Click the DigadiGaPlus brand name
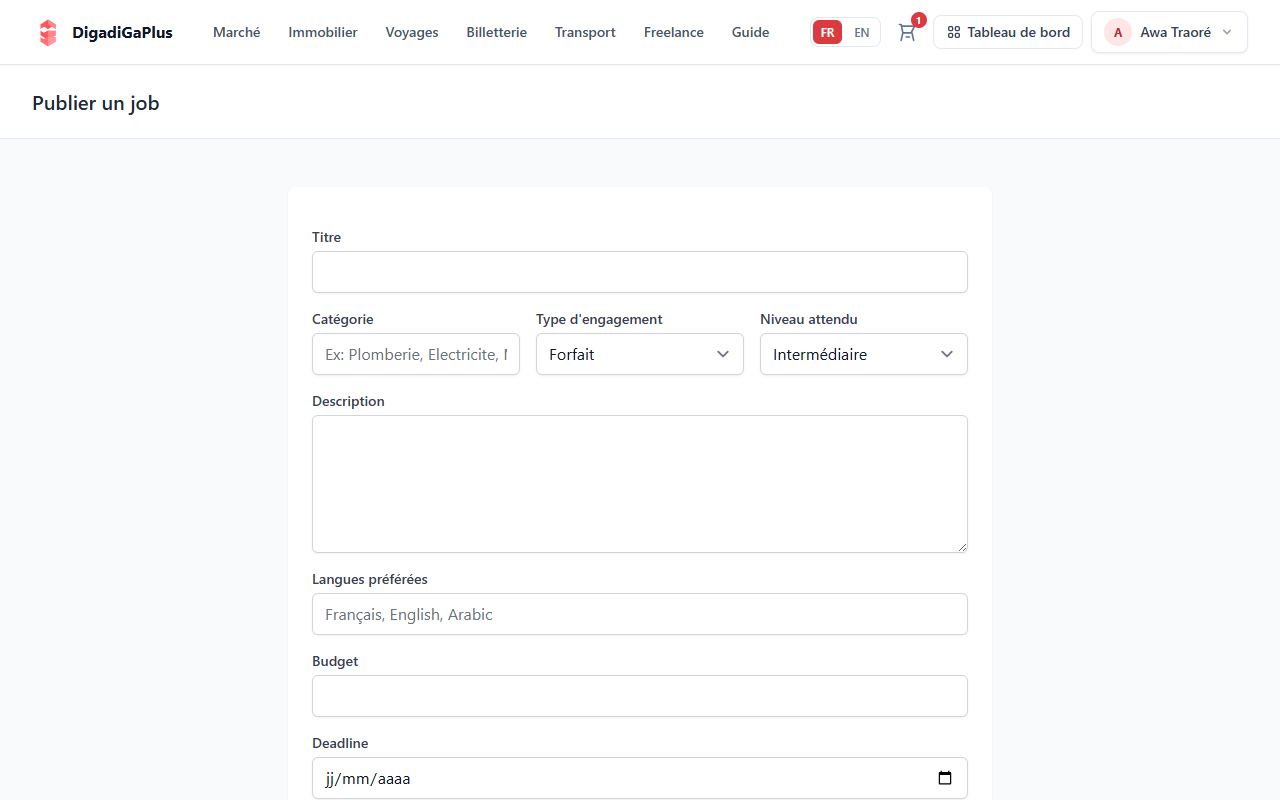The image size is (1280, 800). coord(122,32)
